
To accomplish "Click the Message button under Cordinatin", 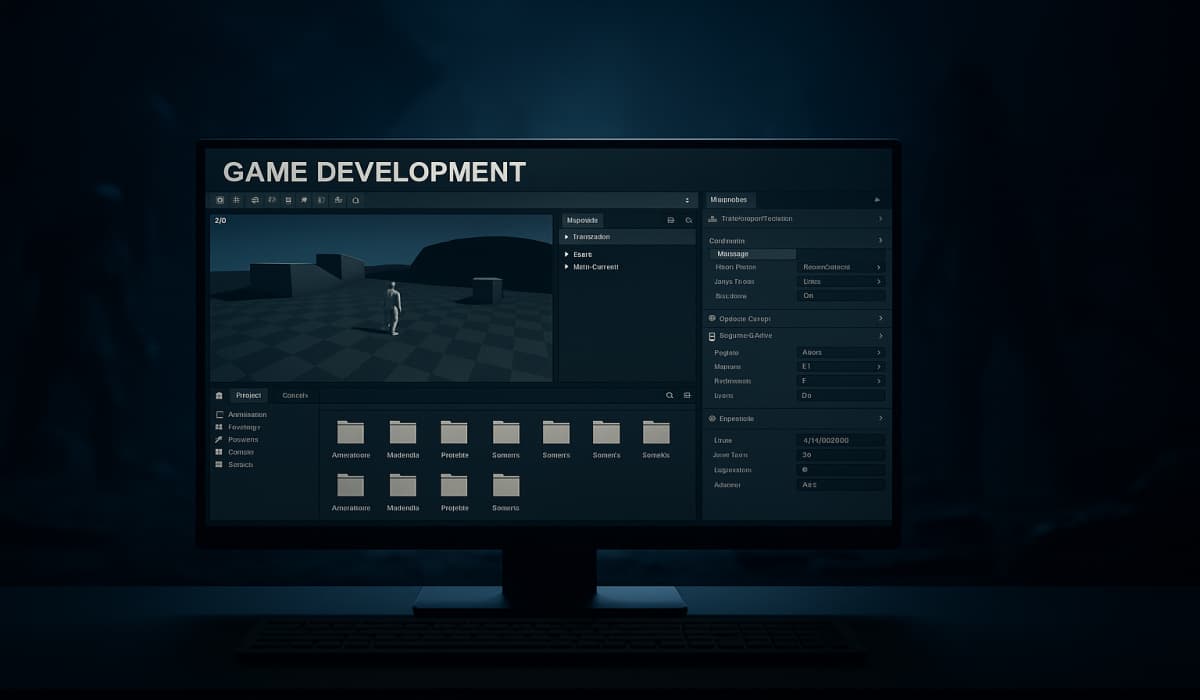I will (x=752, y=254).
